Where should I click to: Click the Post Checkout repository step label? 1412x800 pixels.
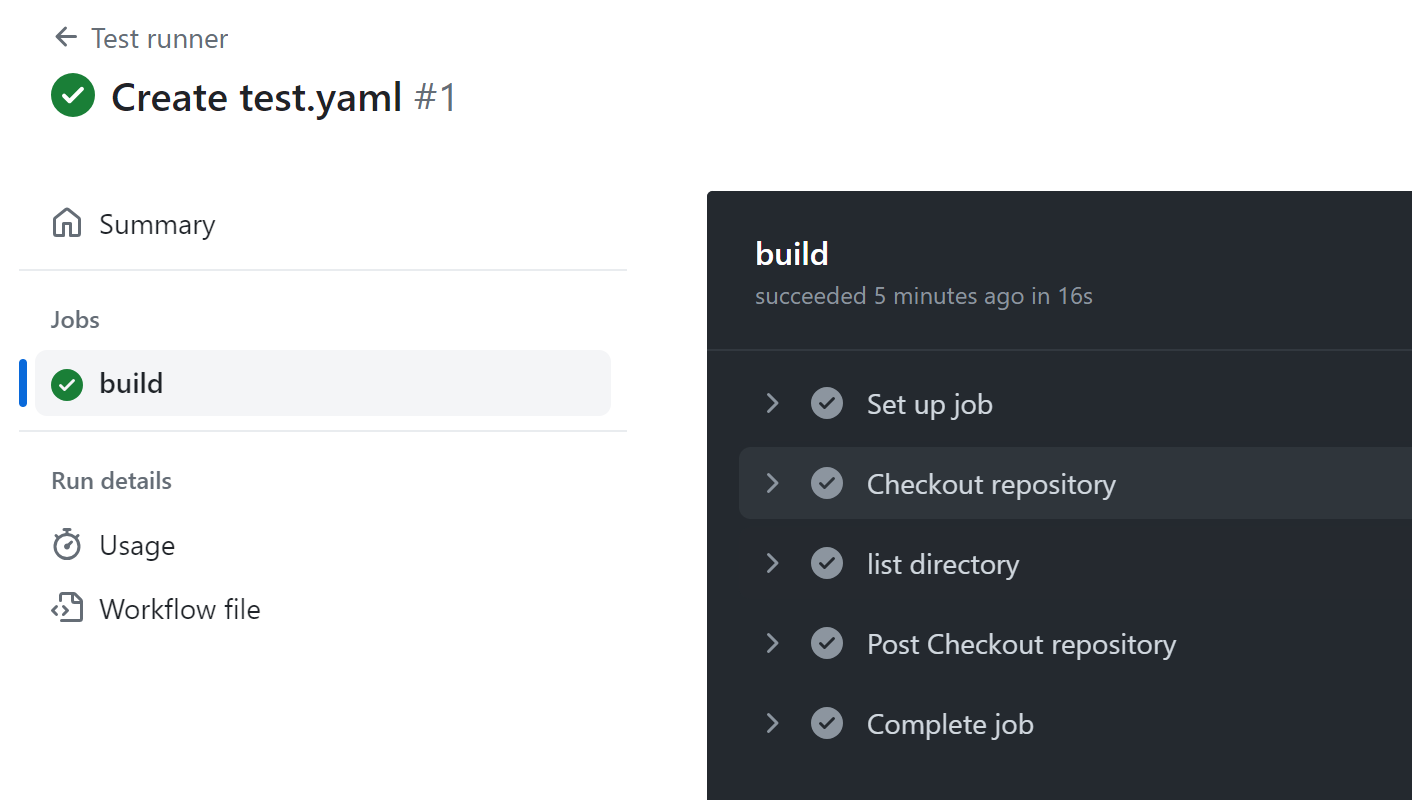(x=1021, y=645)
